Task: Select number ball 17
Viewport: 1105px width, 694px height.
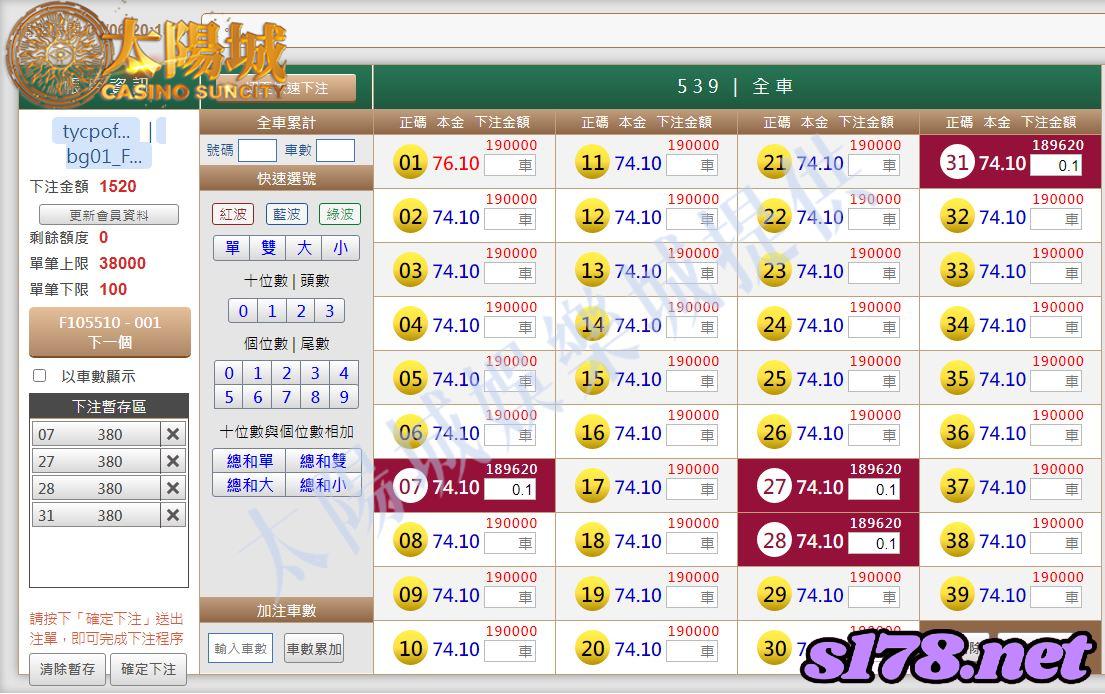Action: [x=593, y=486]
